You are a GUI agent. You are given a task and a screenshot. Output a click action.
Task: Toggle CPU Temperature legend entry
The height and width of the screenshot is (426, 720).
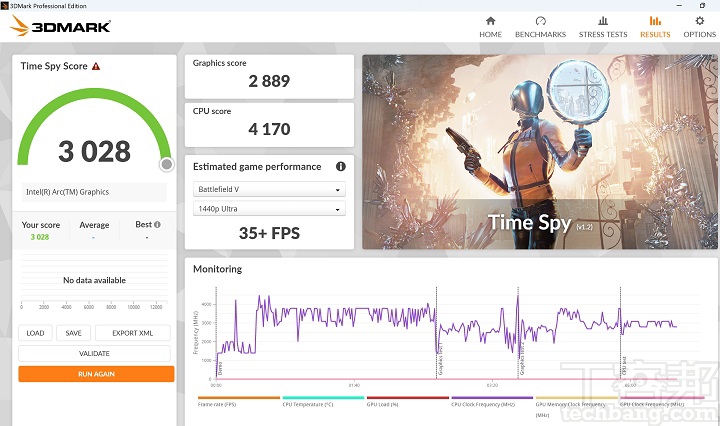coord(323,402)
